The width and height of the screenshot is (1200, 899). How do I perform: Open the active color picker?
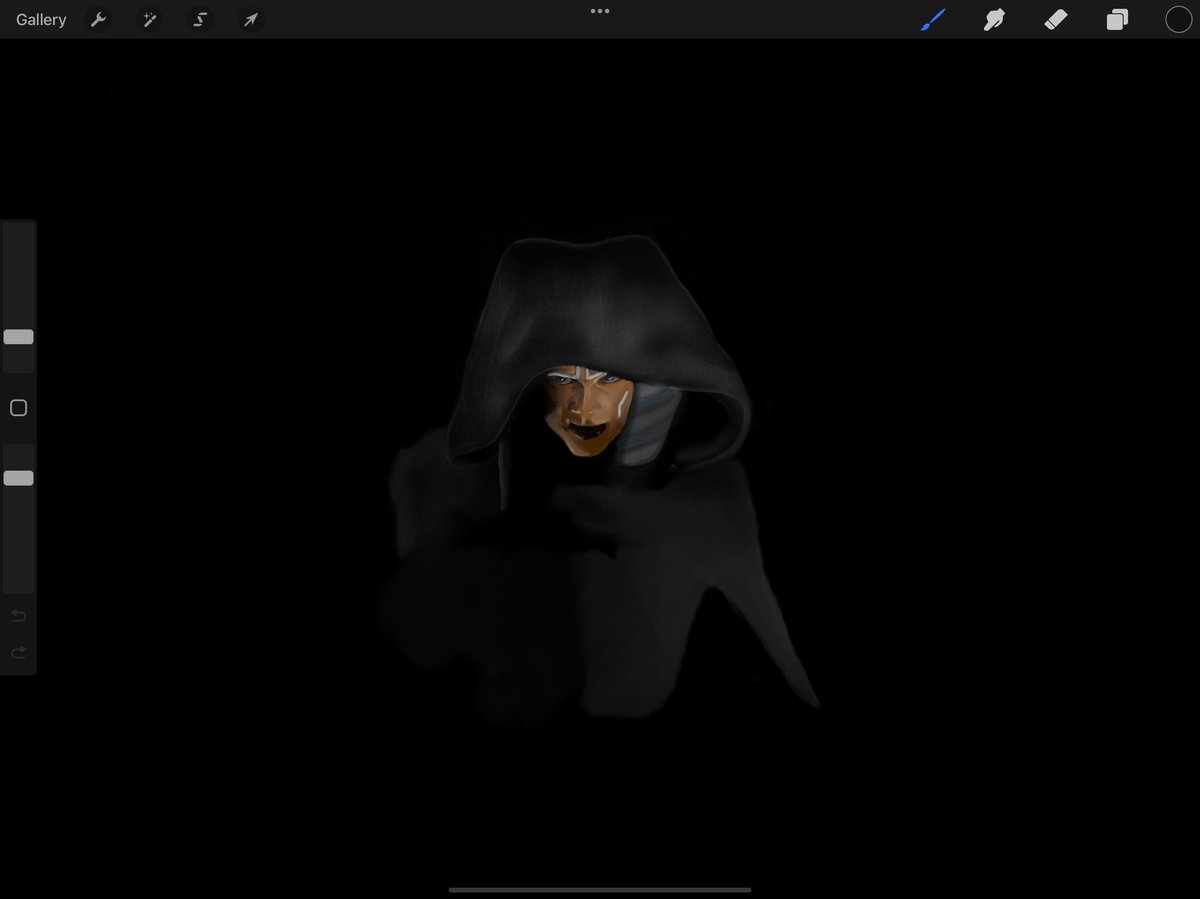[1178, 19]
